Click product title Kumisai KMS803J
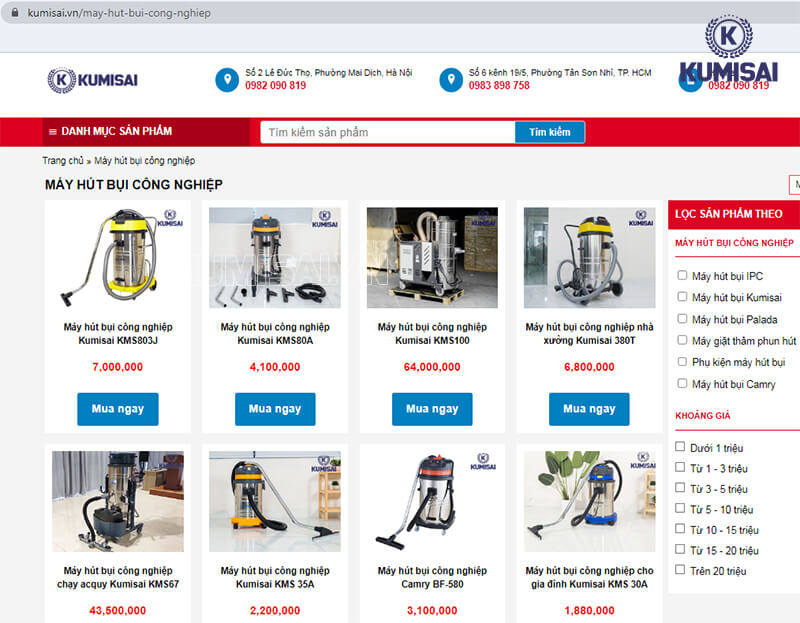This screenshot has width=800, height=623. click(x=118, y=334)
